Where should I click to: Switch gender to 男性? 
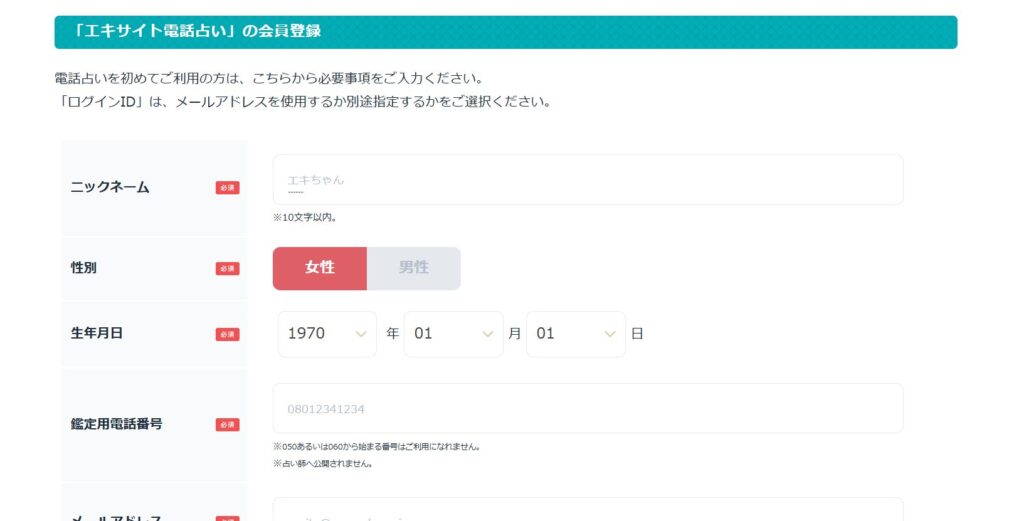pos(414,268)
